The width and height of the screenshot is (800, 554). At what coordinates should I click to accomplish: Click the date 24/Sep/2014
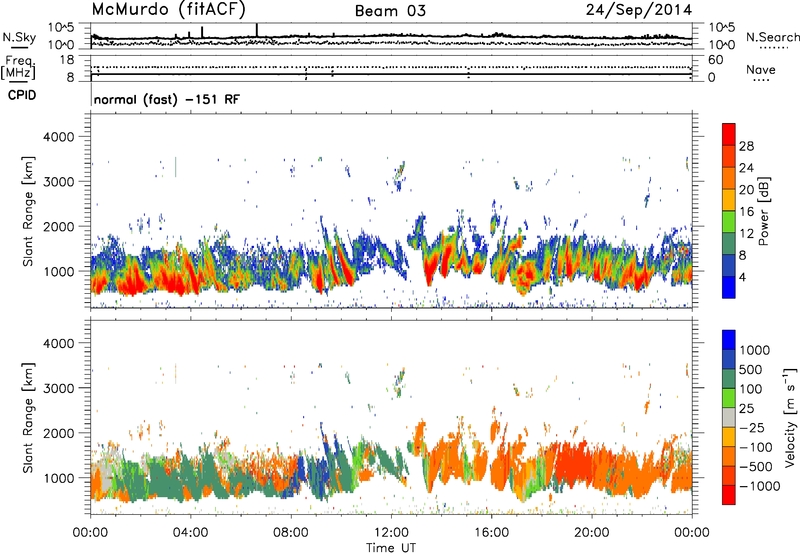[x=639, y=10]
